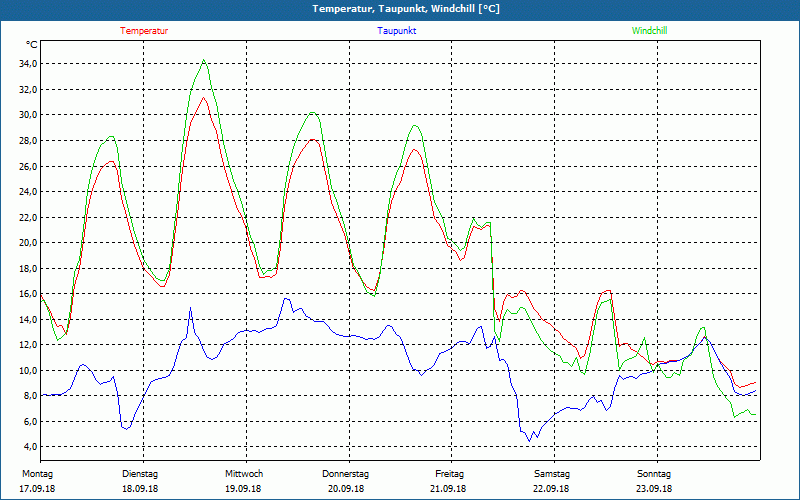The width and height of the screenshot is (800, 500).
Task: Click the Montag day label
Action: 37,474
